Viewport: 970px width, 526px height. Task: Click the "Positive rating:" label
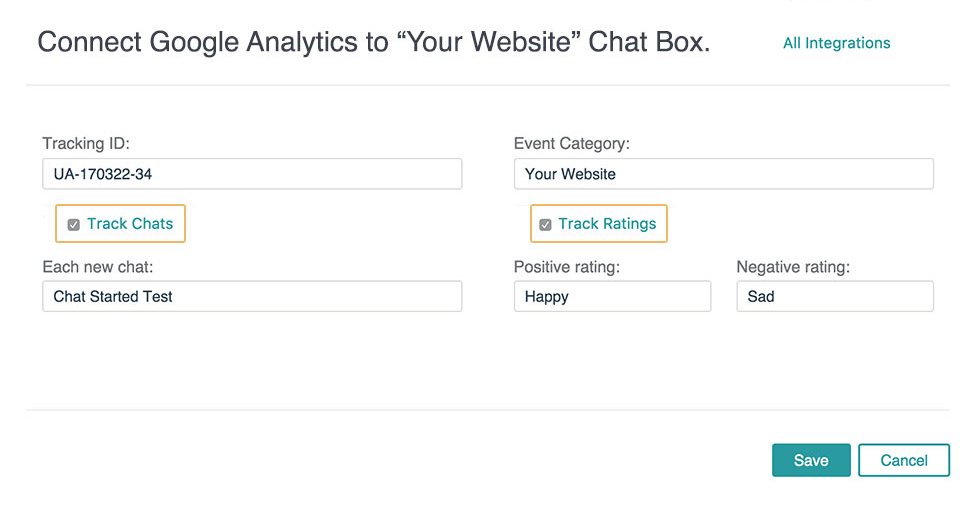coord(566,267)
